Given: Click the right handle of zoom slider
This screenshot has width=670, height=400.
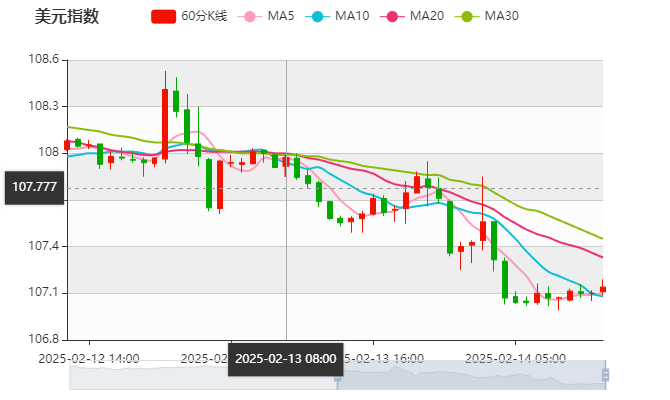Looking at the screenshot, I should point(608,375).
